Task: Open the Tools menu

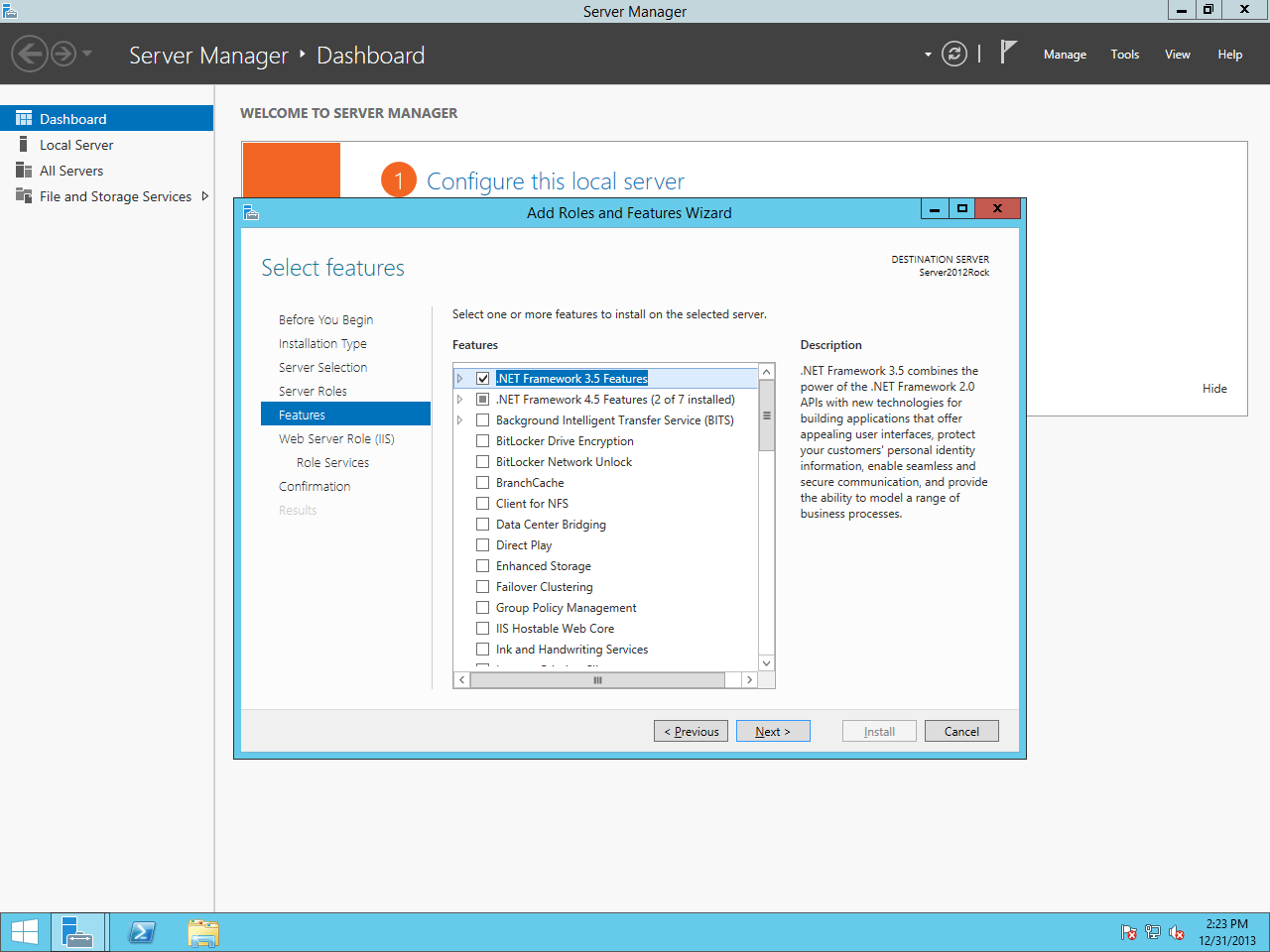Action: coord(1124,55)
